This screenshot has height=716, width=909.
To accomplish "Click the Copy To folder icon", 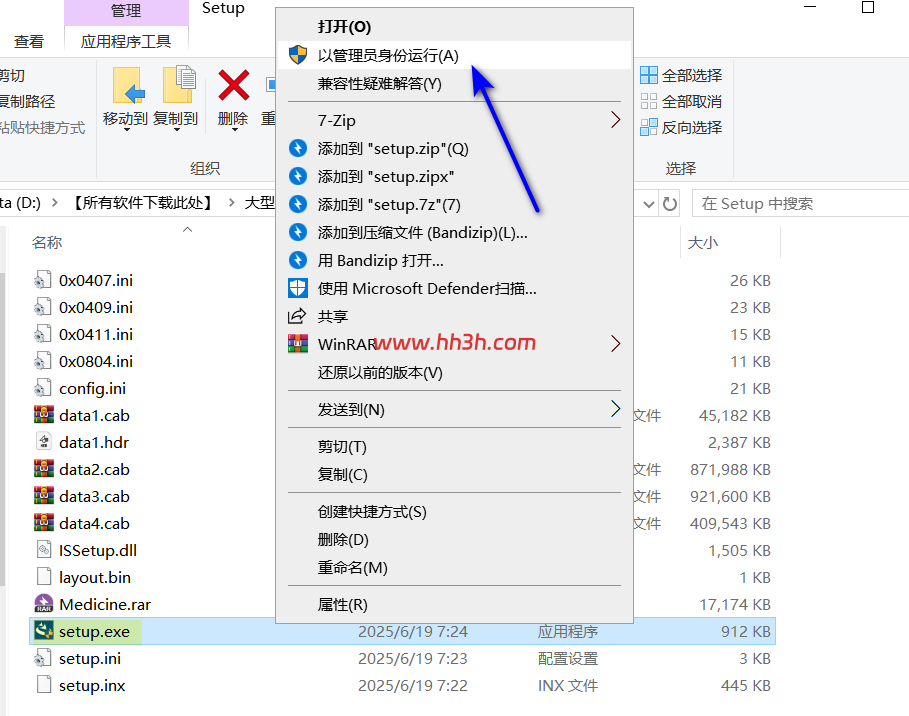I will click(179, 85).
